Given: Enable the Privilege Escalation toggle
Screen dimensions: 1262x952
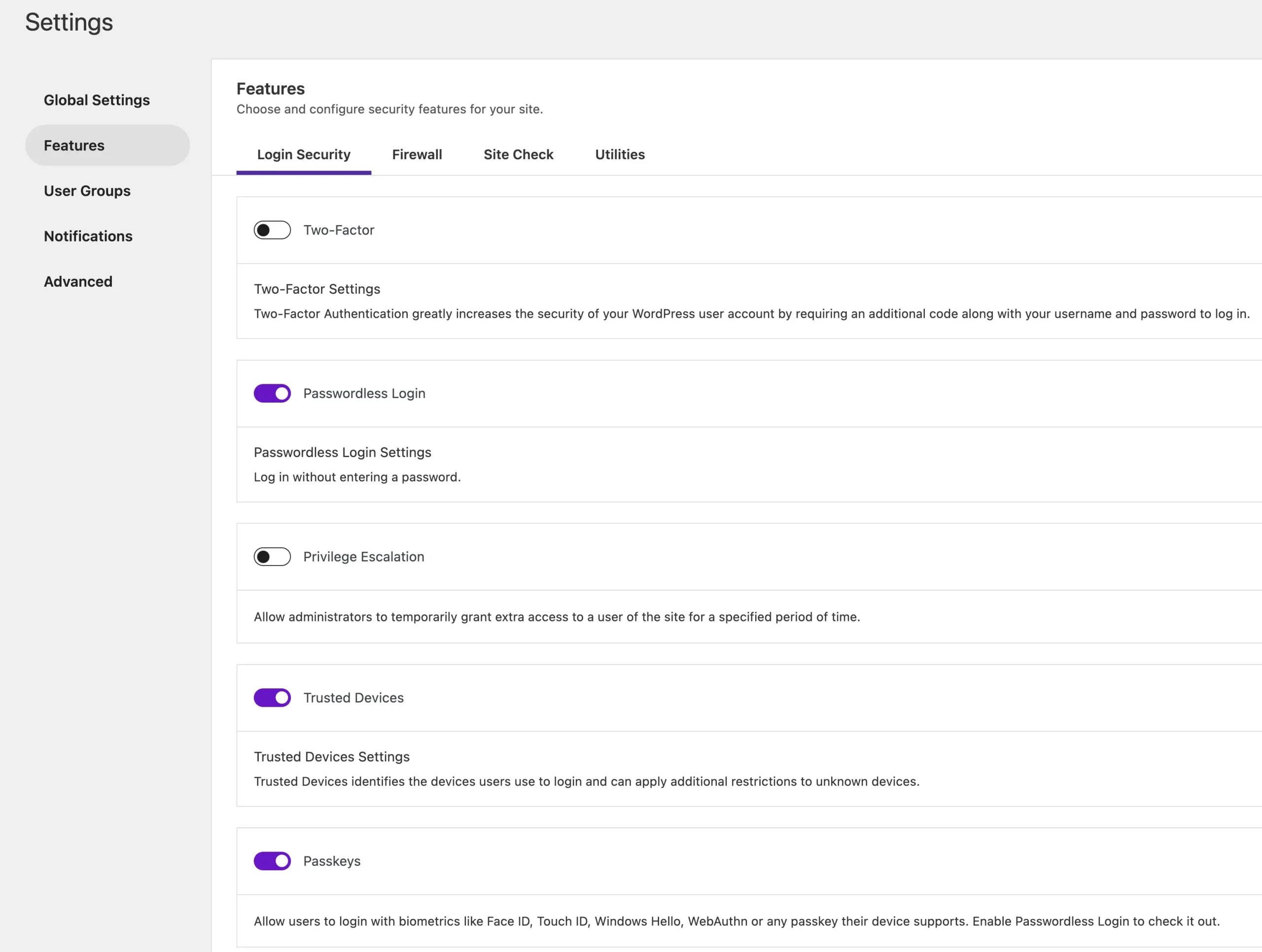Looking at the screenshot, I should click(272, 557).
